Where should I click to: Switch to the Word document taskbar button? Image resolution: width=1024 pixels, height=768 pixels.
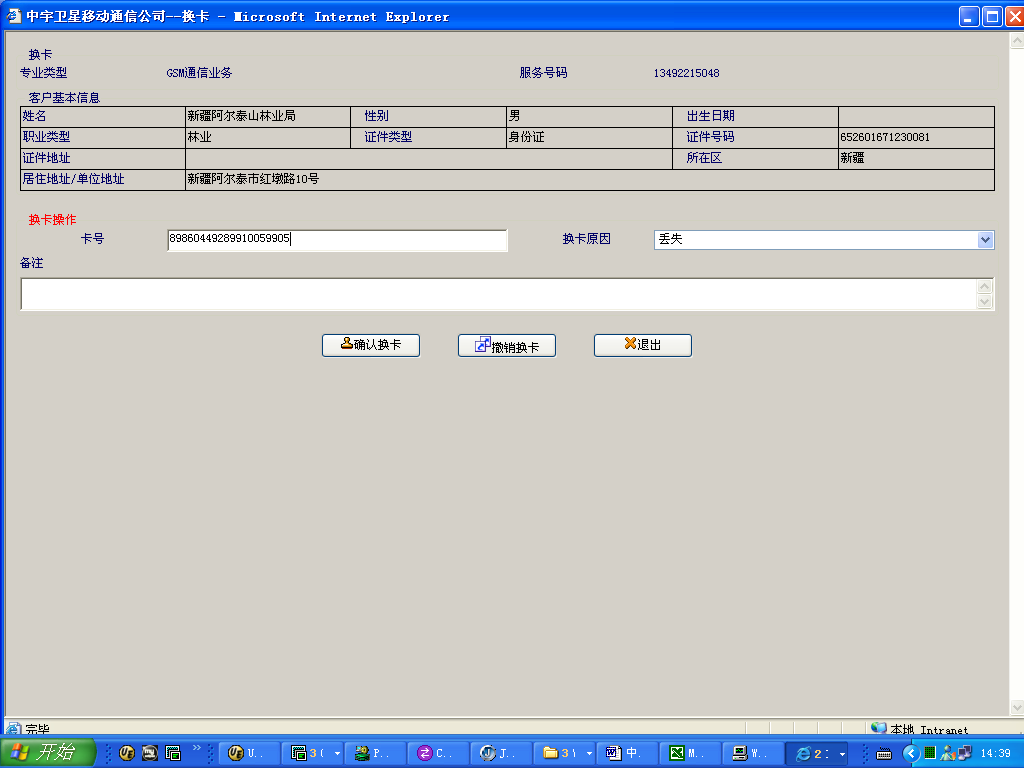click(627, 753)
